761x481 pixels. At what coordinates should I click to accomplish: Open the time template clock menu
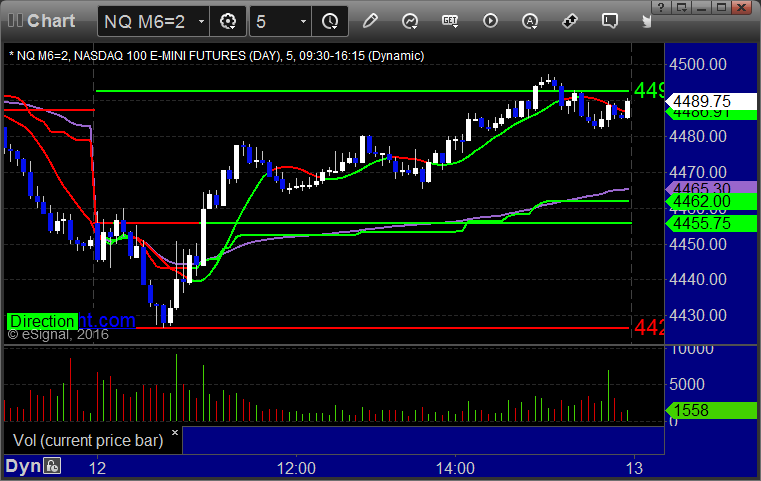330,21
